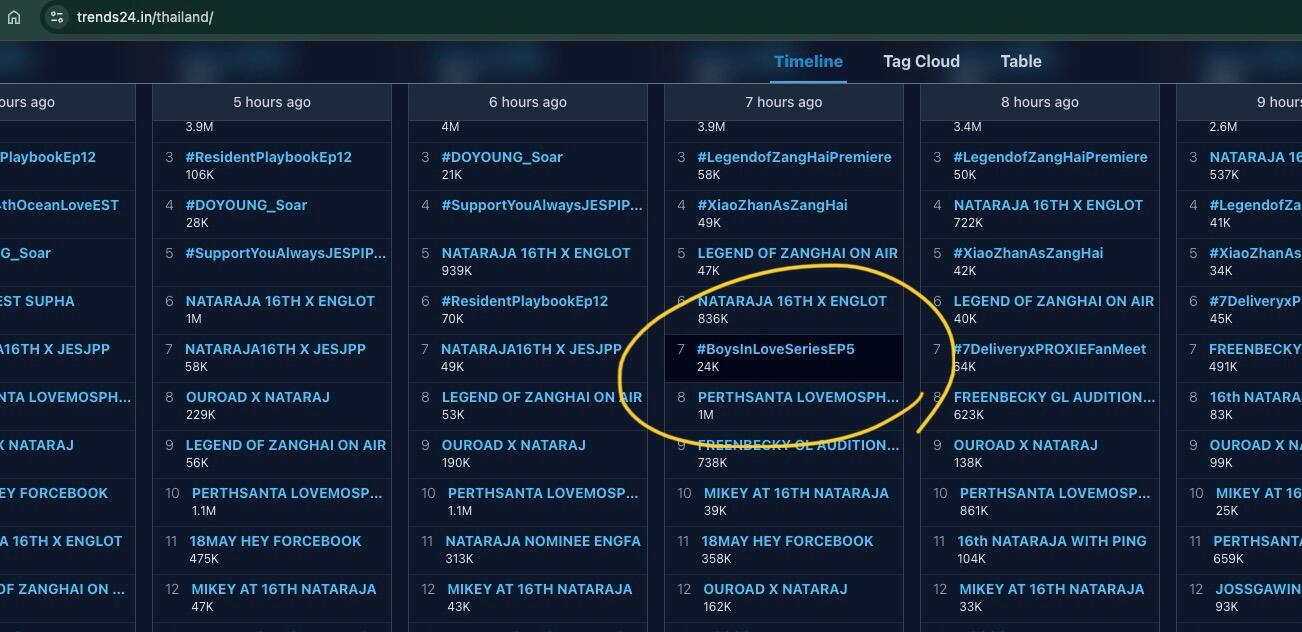Image resolution: width=1302 pixels, height=632 pixels.
Task: Open the 16th NATARAJA WITH PING trend
Action: pyautogui.click(x=1052, y=541)
